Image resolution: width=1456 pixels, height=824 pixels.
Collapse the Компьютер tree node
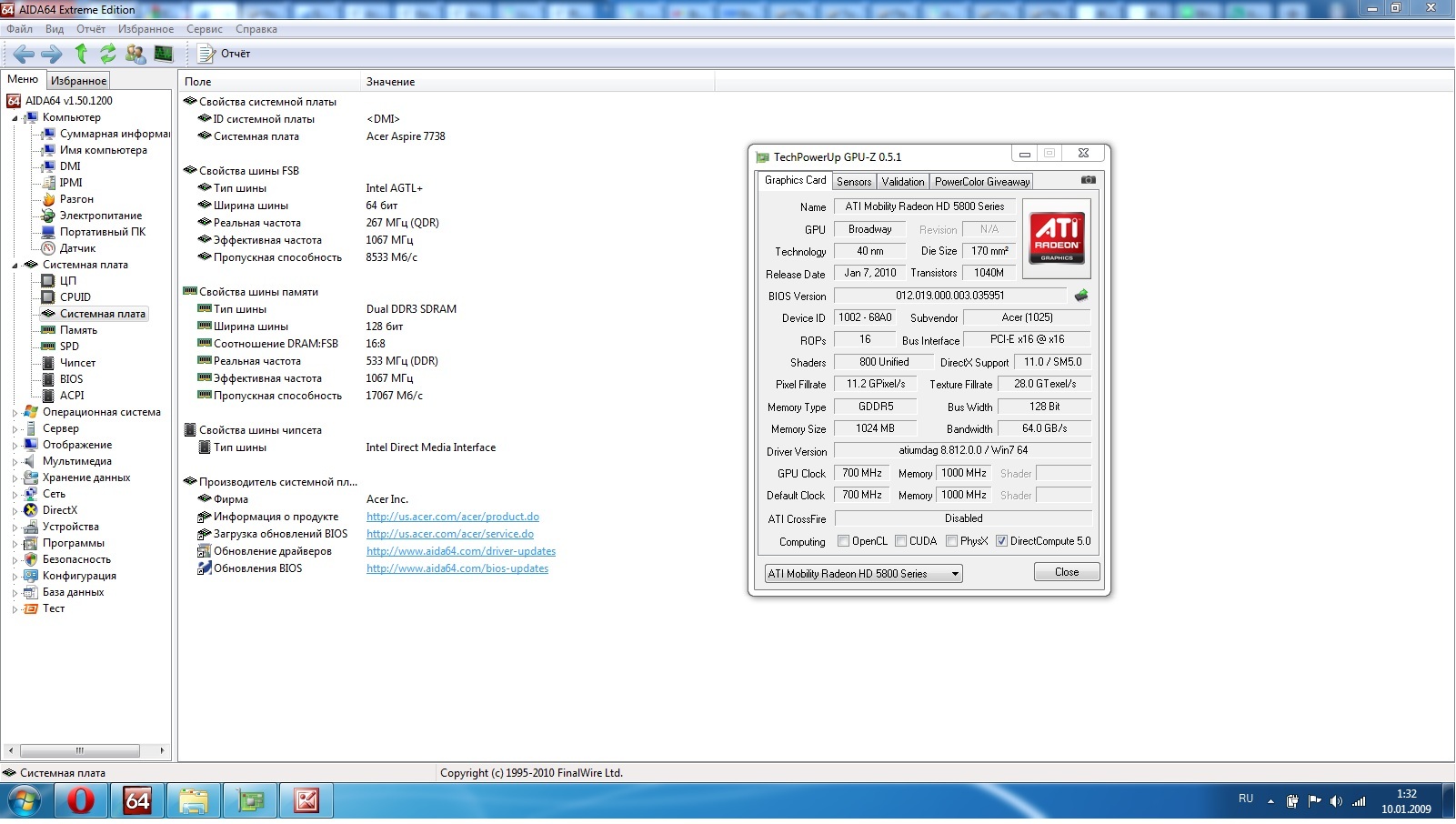point(15,118)
